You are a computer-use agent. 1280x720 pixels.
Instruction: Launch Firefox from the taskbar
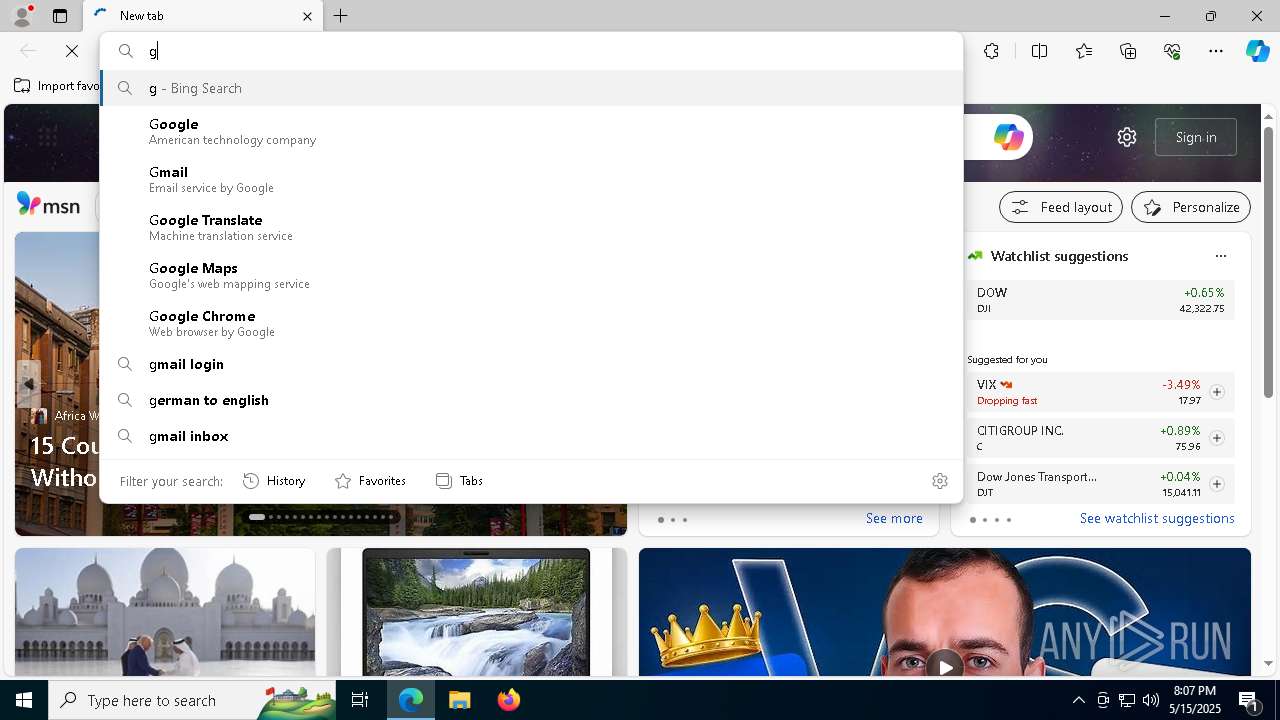coord(508,700)
